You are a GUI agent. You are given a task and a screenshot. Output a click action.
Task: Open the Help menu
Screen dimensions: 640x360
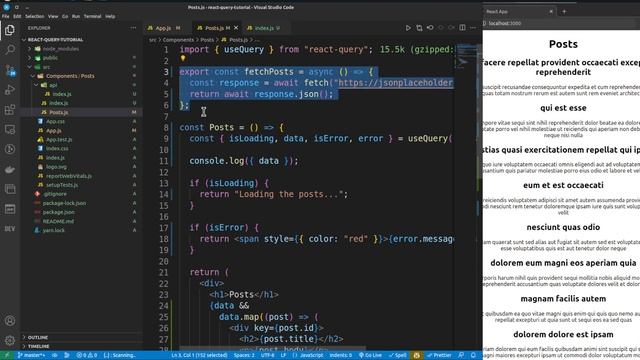110,16
